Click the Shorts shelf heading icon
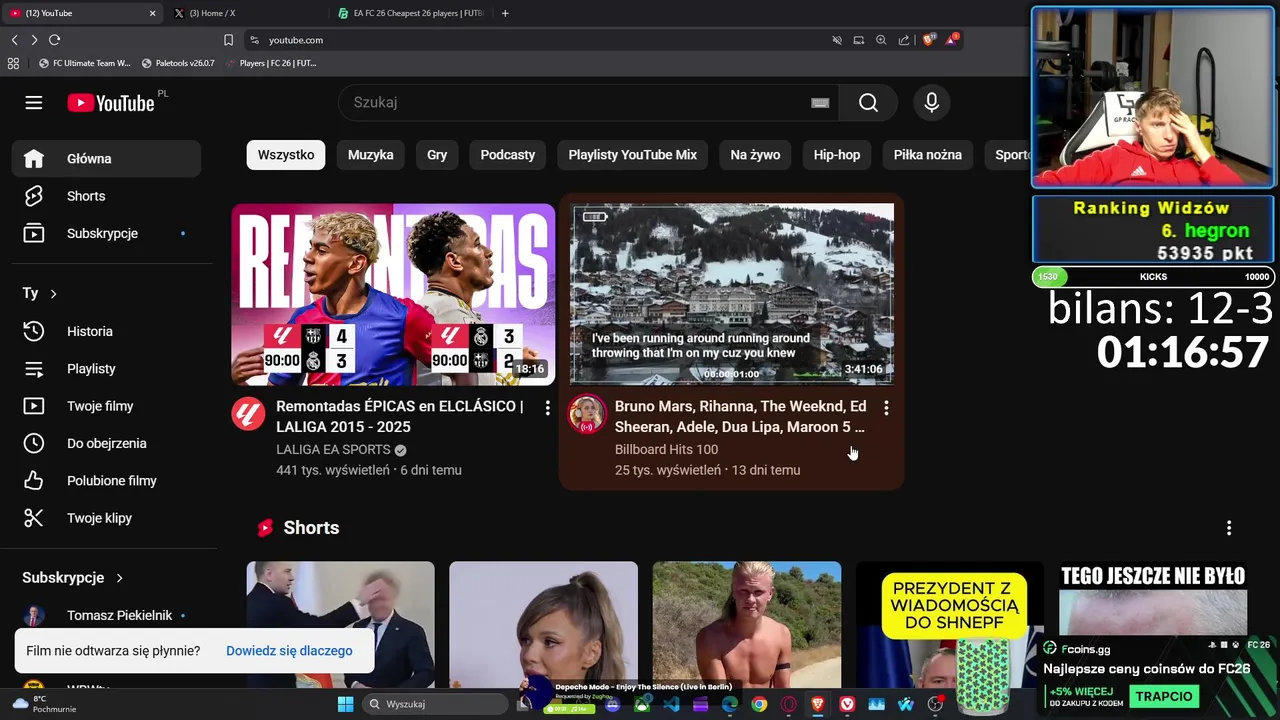This screenshot has width=1280, height=720. point(265,528)
